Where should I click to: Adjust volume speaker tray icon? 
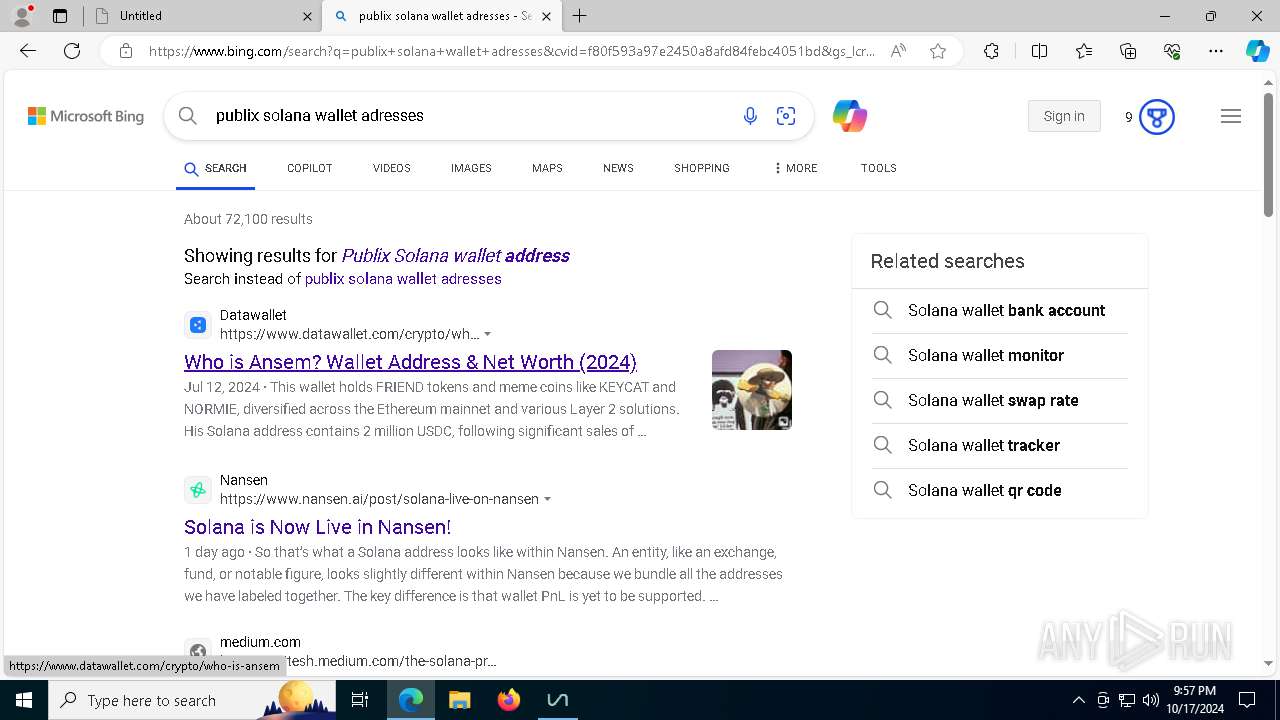tap(1150, 700)
